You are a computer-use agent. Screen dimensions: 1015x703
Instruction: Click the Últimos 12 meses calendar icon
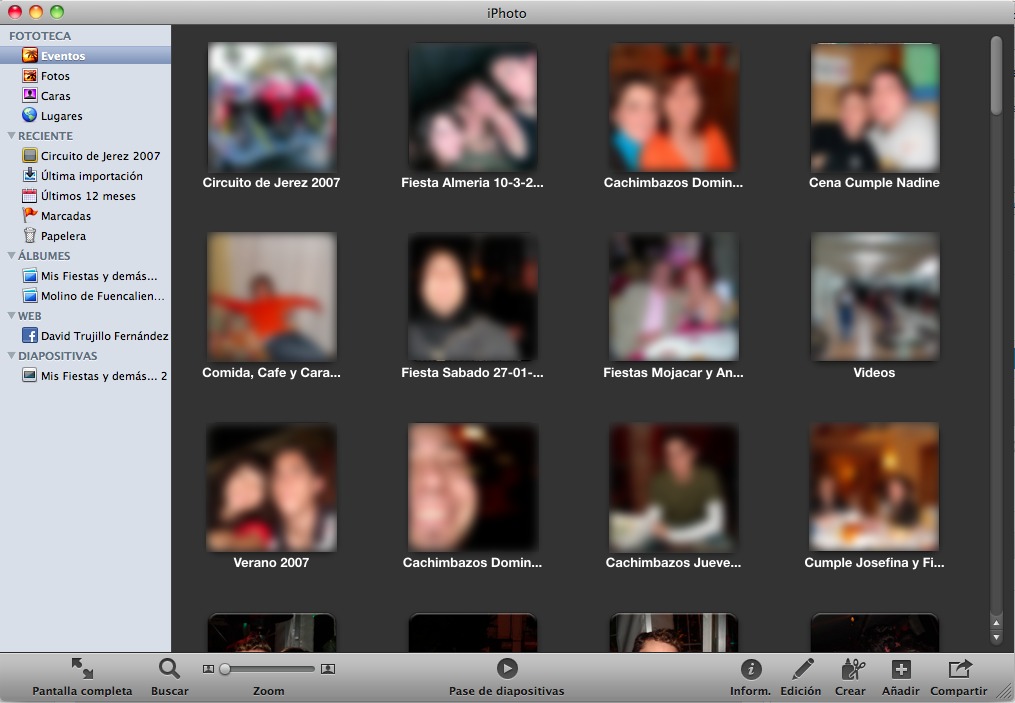pyautogui.click(x=30, y=195)
